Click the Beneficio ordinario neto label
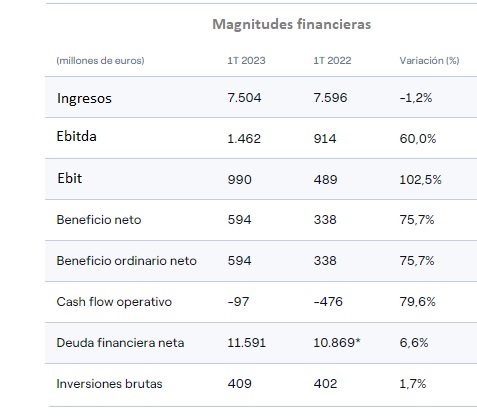The image size is (477, 419). click(x=127, y=261)
